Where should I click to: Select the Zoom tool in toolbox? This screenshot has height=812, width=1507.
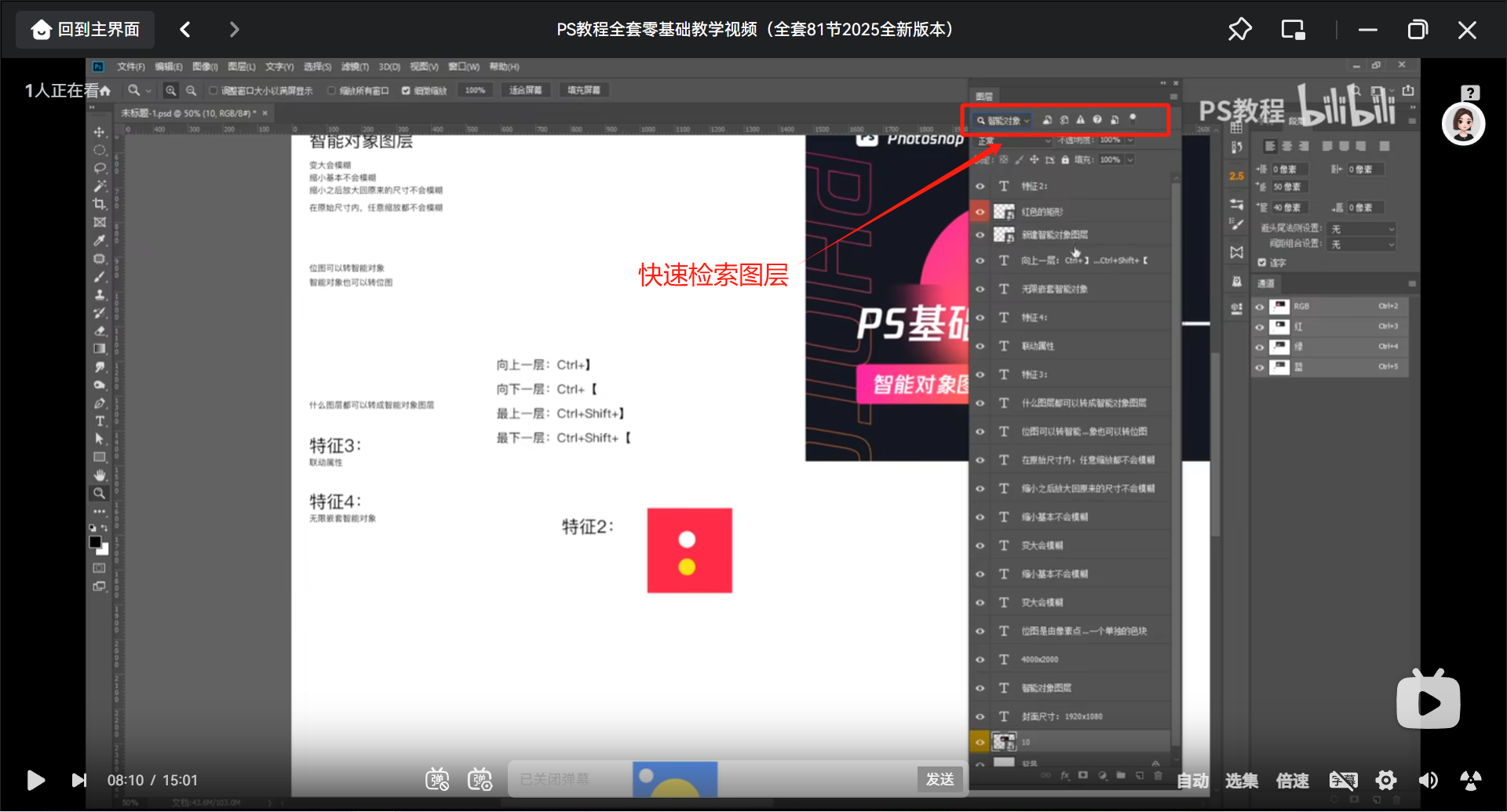(x=100, y=493)
